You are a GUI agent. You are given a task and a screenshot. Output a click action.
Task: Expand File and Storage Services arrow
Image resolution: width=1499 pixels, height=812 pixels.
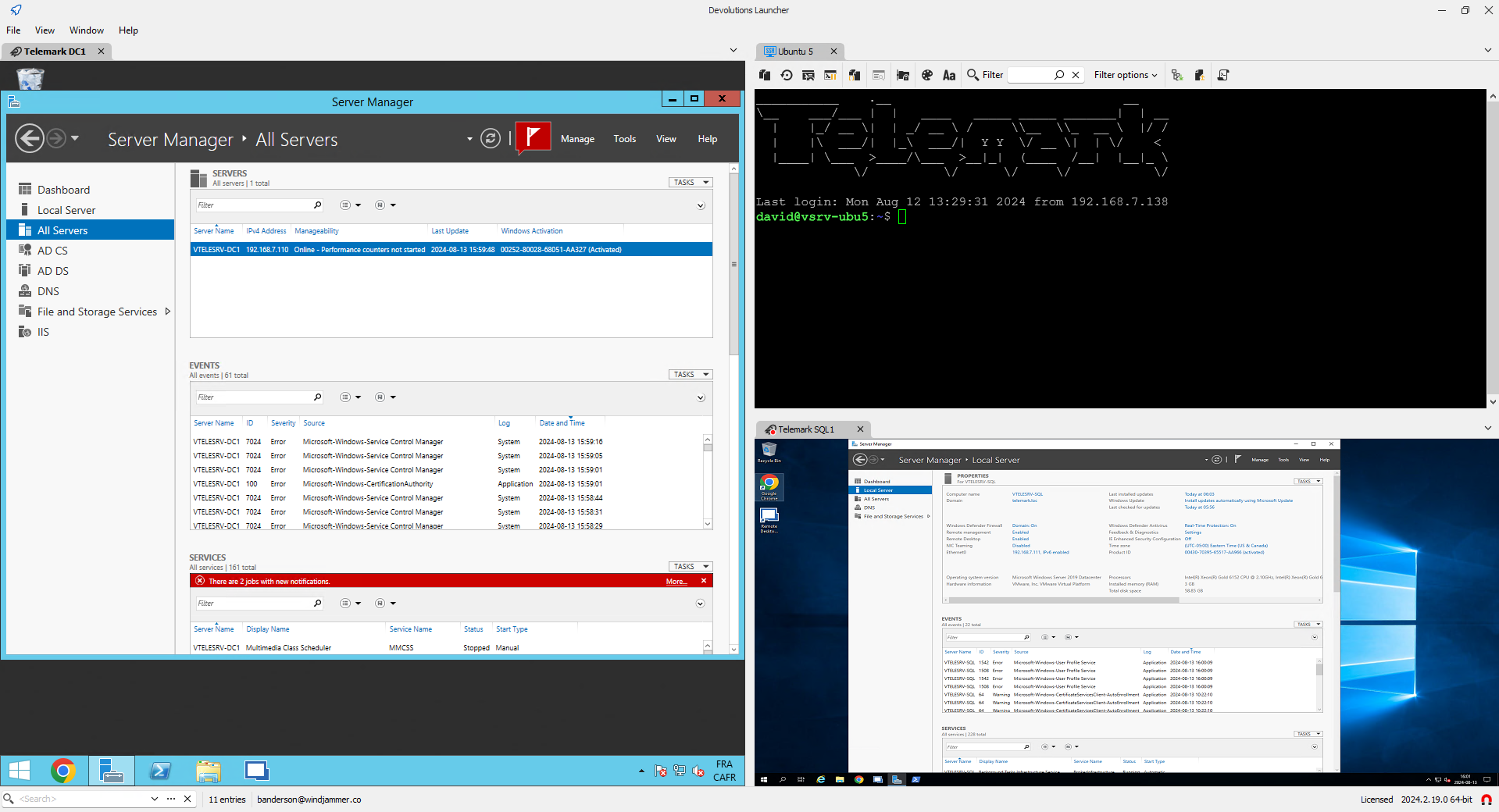[x=167, y=312]
